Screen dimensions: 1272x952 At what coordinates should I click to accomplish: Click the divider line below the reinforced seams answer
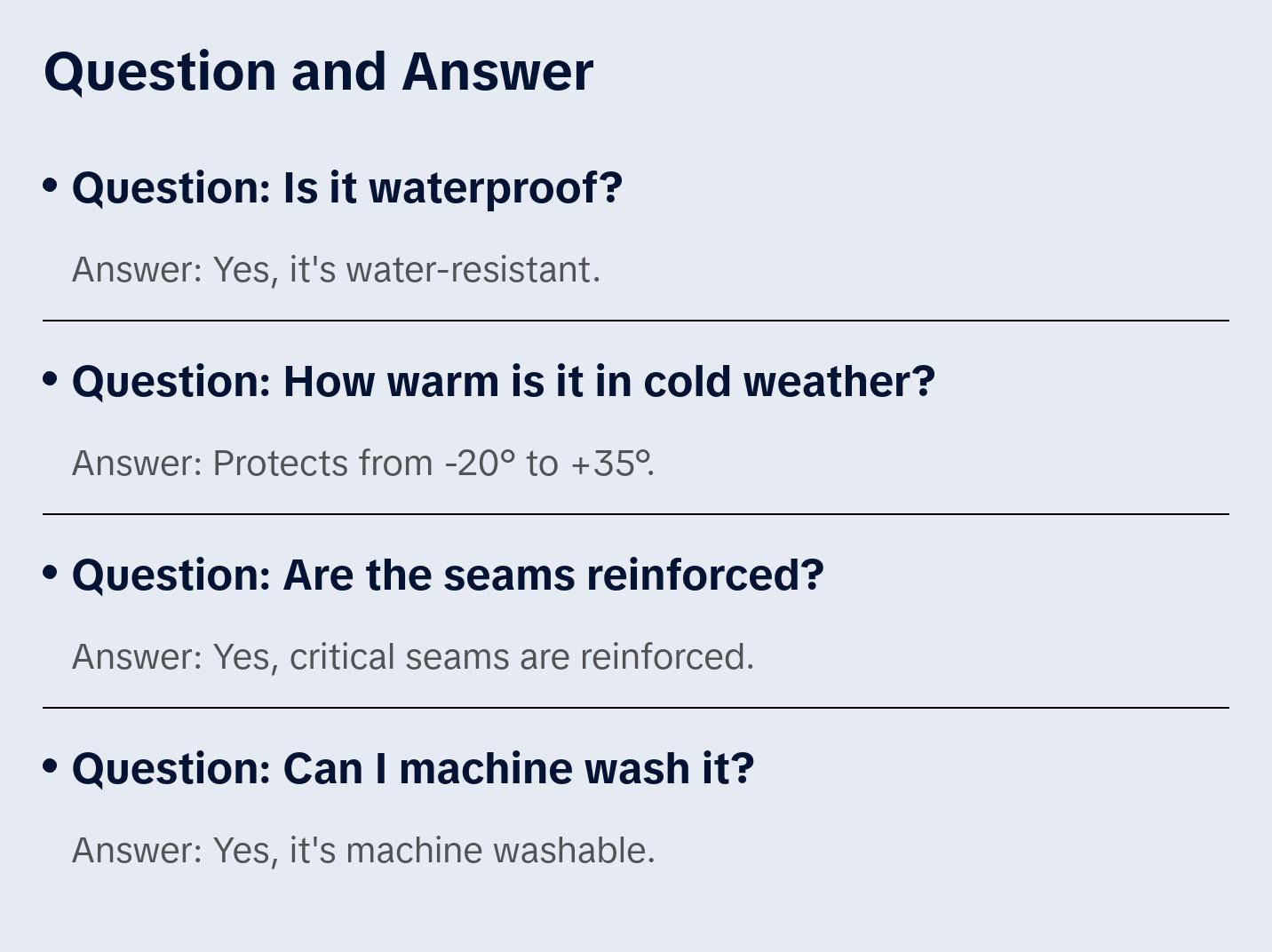point(635,708)
